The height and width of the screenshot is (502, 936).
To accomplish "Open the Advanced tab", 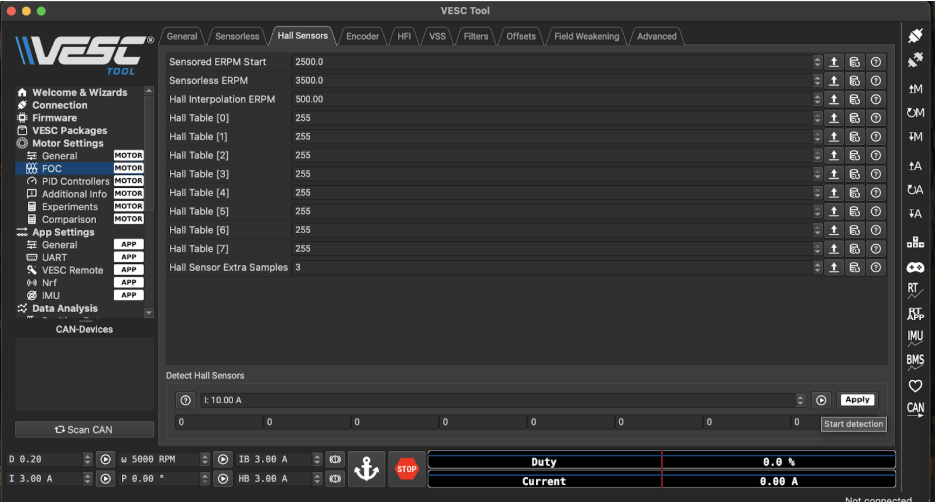I will point(657,36).
